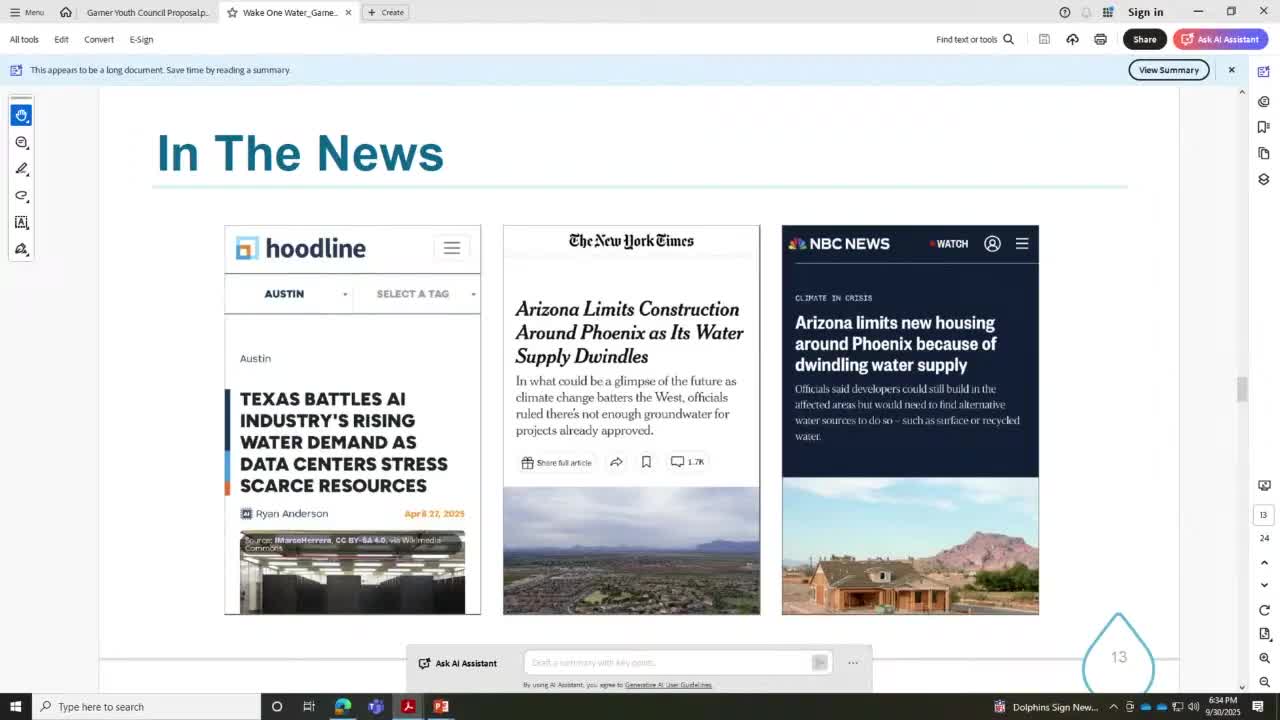Viewport: 1280px width, 720px height.
Task: Go to next page down arrow
Action: (x=1264, y=585)
